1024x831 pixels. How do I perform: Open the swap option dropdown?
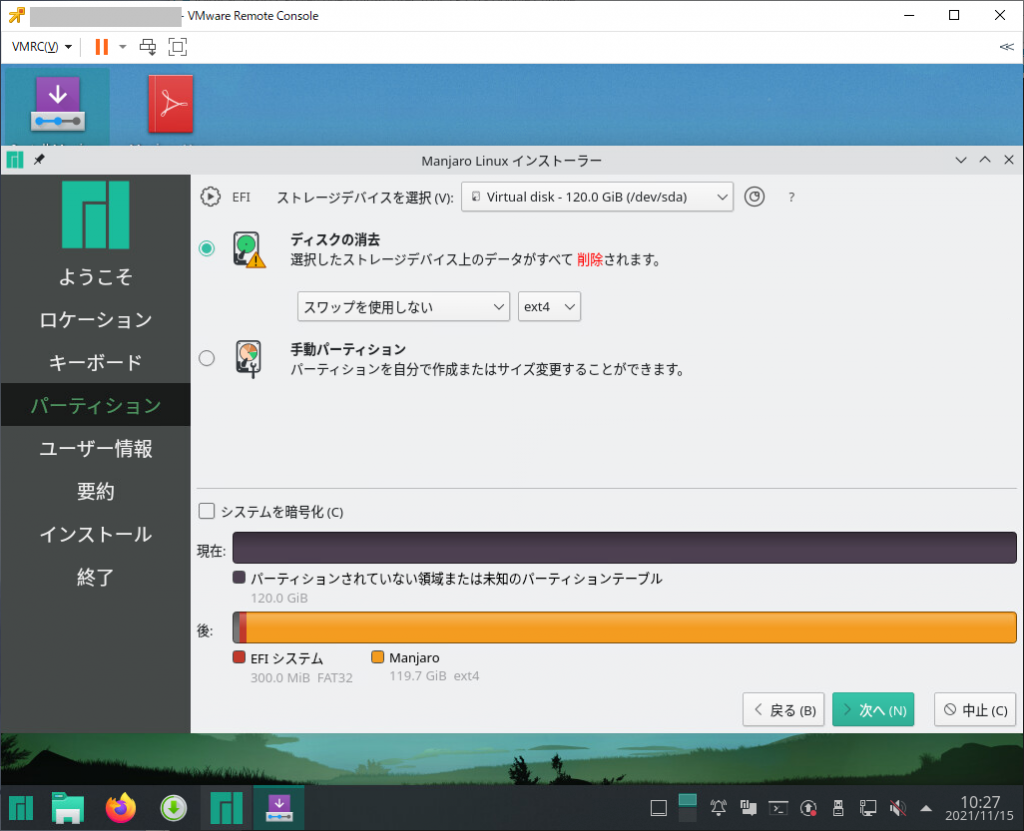[x=403, y=306]
